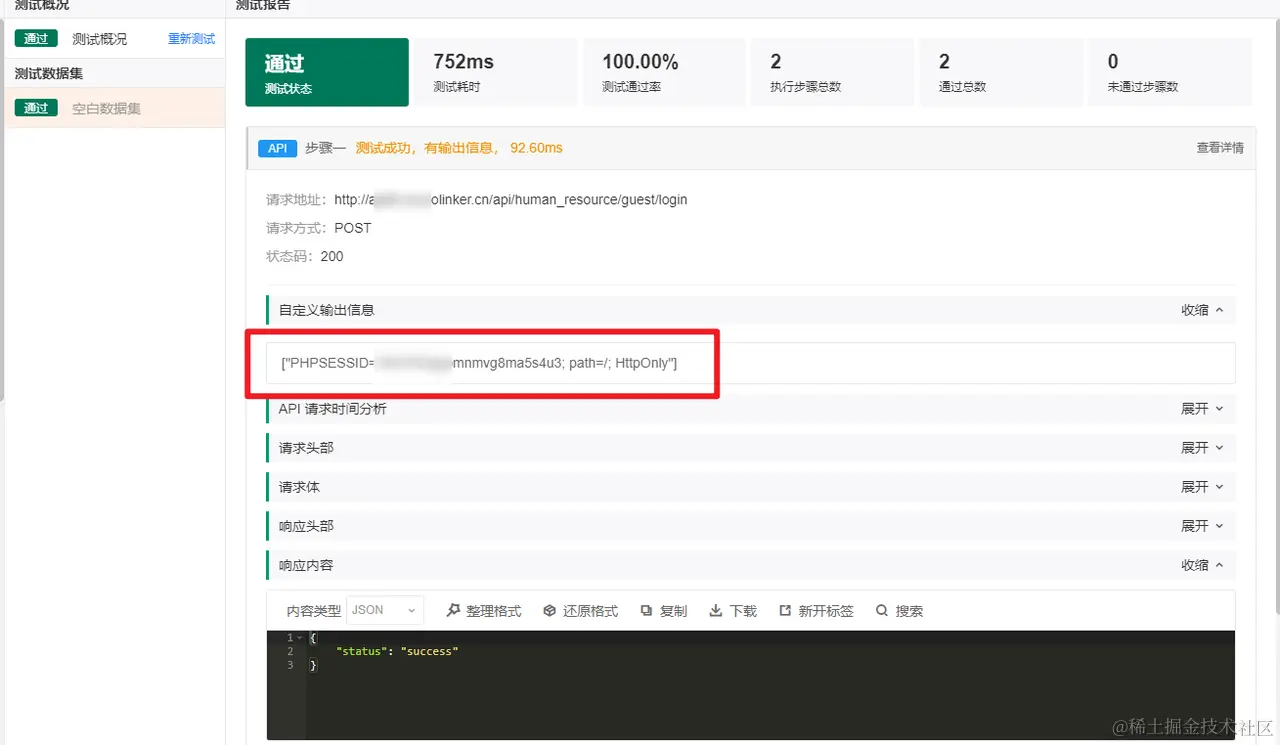Screen dimensions: 1280x745
Task: Click the 下载 download icon
Action: pos(716,610)
